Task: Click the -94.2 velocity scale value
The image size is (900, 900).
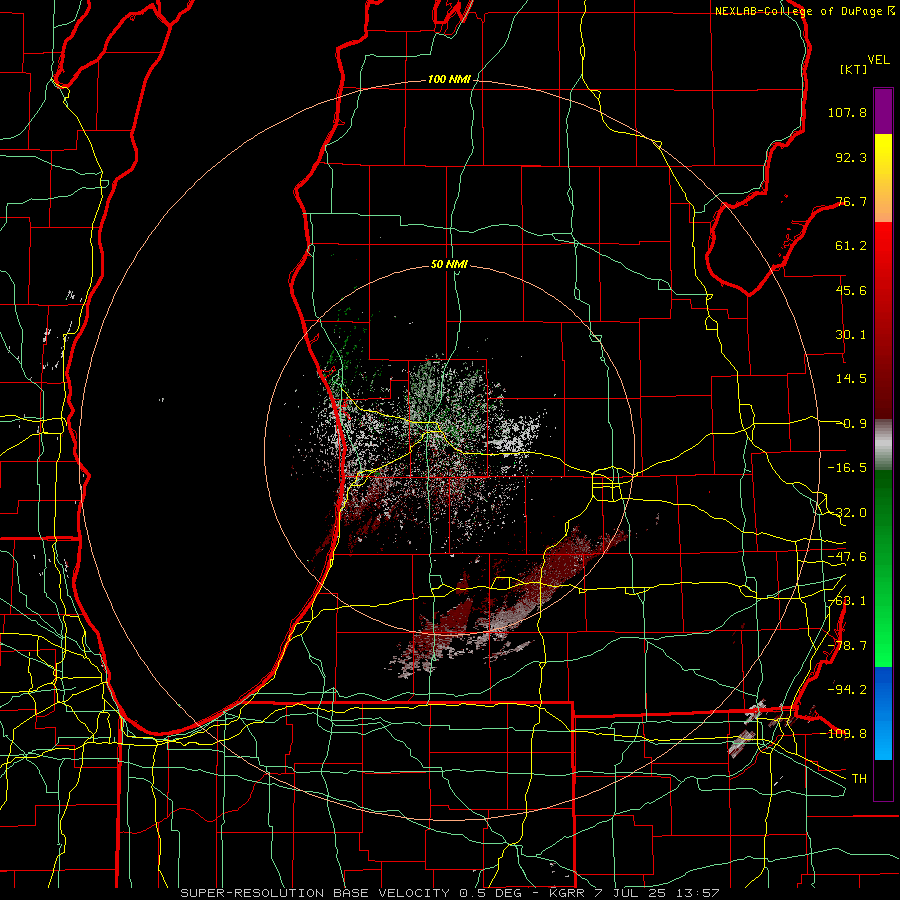Action: click(x=847, y=689)
